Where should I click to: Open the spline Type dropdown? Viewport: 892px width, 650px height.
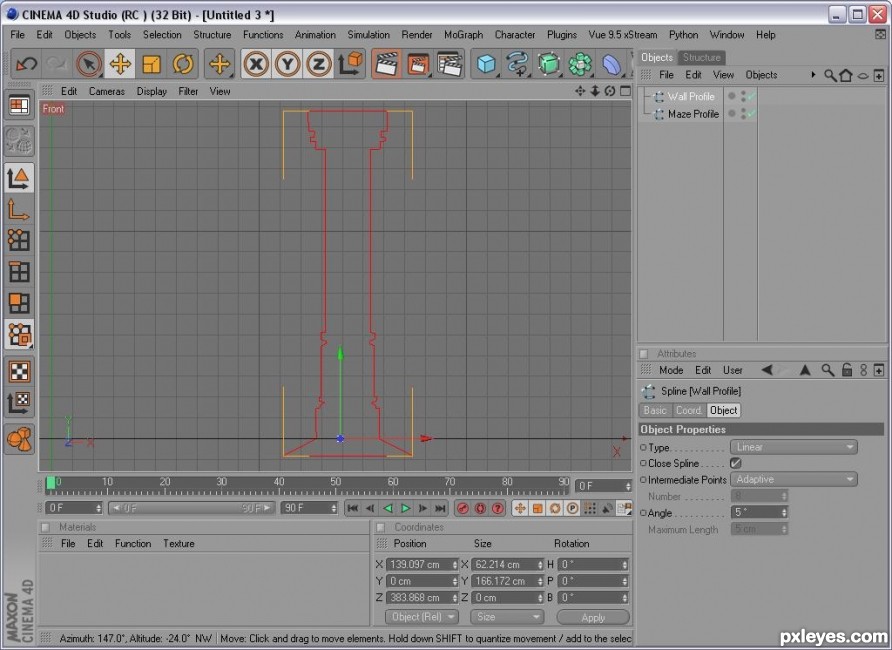tap(794, 447)
